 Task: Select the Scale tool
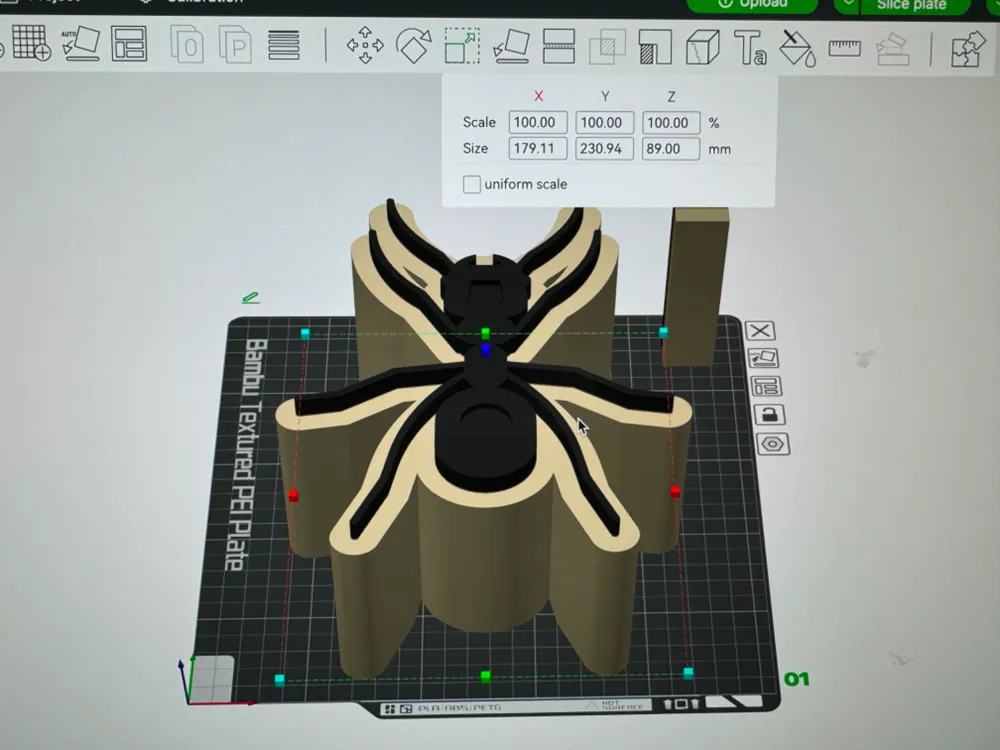(x=462, y=45)
